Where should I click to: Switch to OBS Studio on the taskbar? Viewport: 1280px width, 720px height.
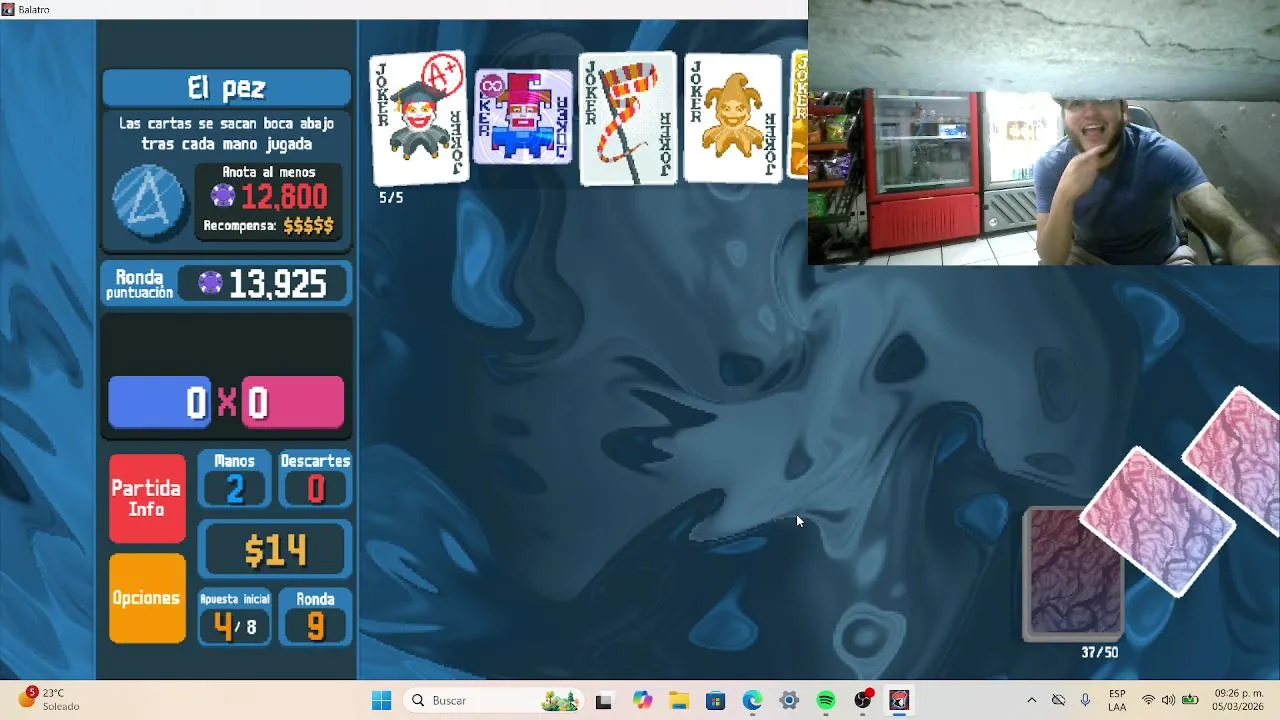point(863,701)
